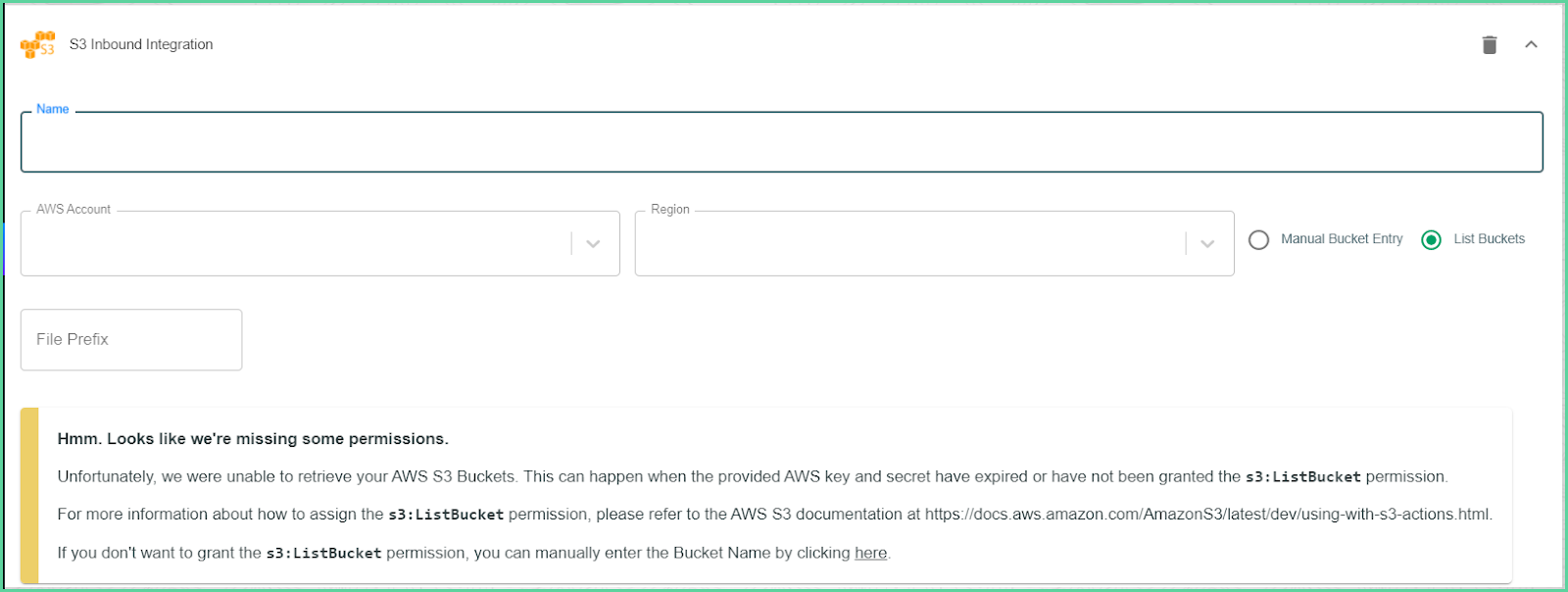Follow the 'here' link for manual bucket entry
Viewport: 1568px width, 592px height.
tap(870, 553)
